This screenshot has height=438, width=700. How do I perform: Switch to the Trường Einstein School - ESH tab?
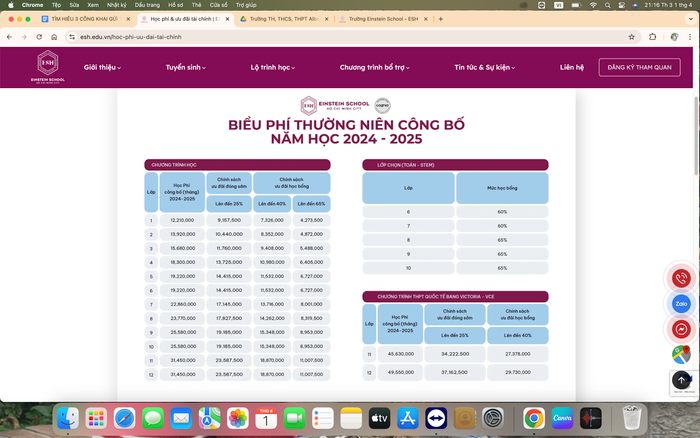point(383,19)
